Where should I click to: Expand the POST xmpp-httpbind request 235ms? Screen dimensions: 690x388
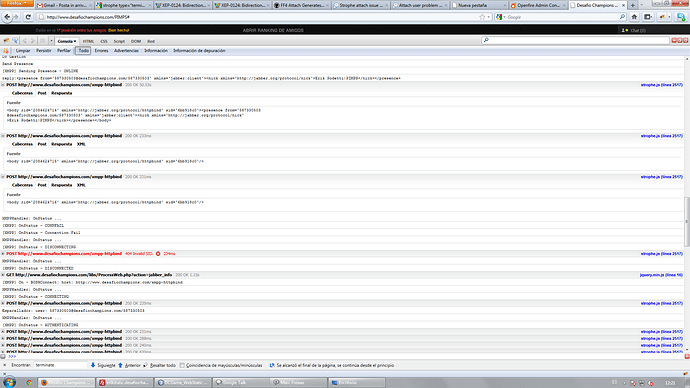click(3, 304)
